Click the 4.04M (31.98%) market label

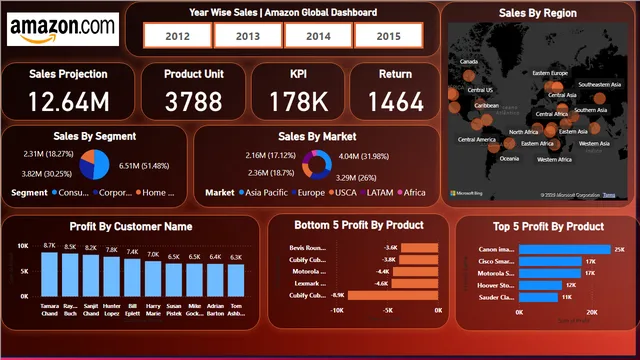(x=364, y=156)
